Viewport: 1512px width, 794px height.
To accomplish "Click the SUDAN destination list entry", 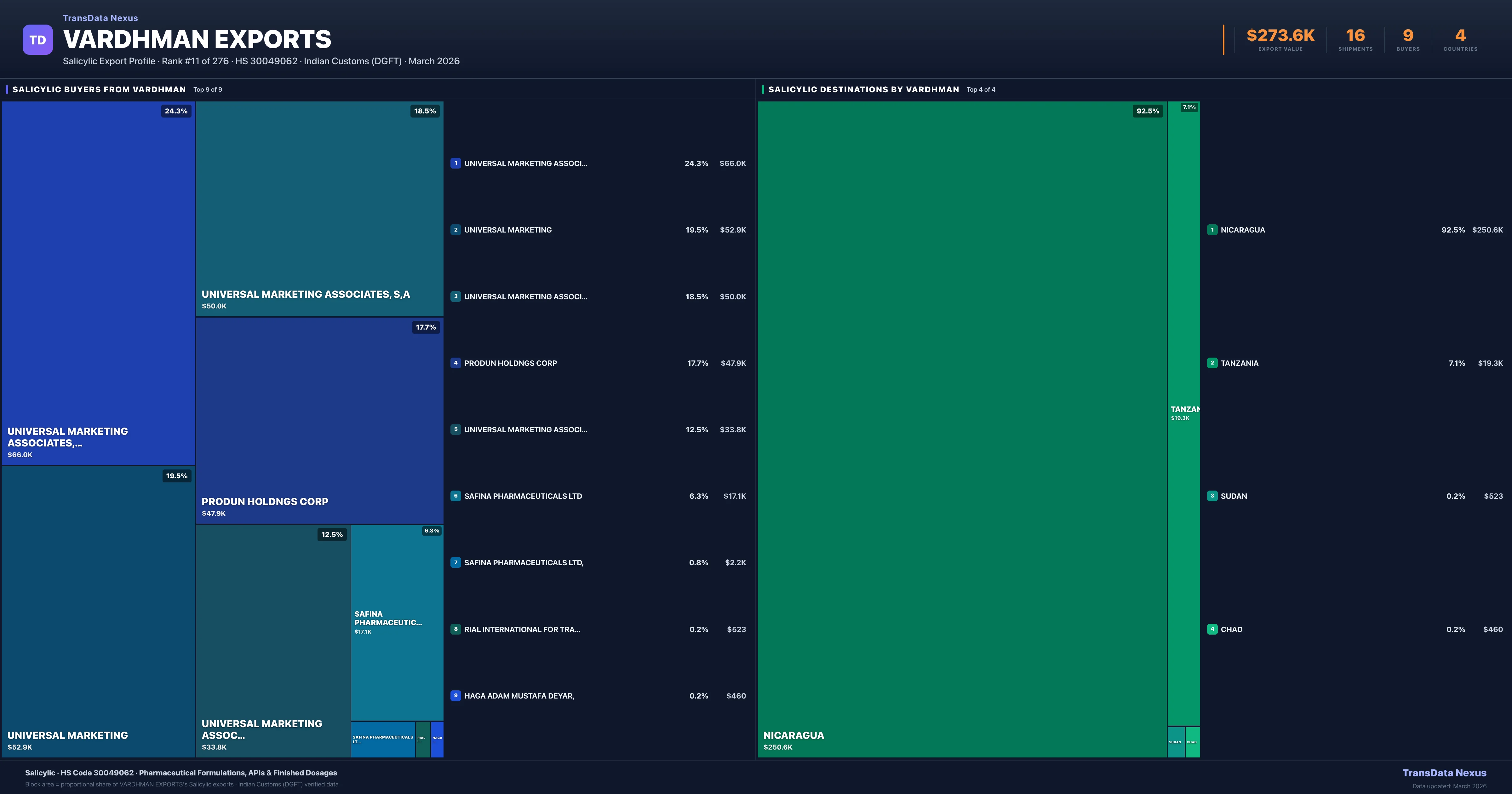I will coord(1234,496).
